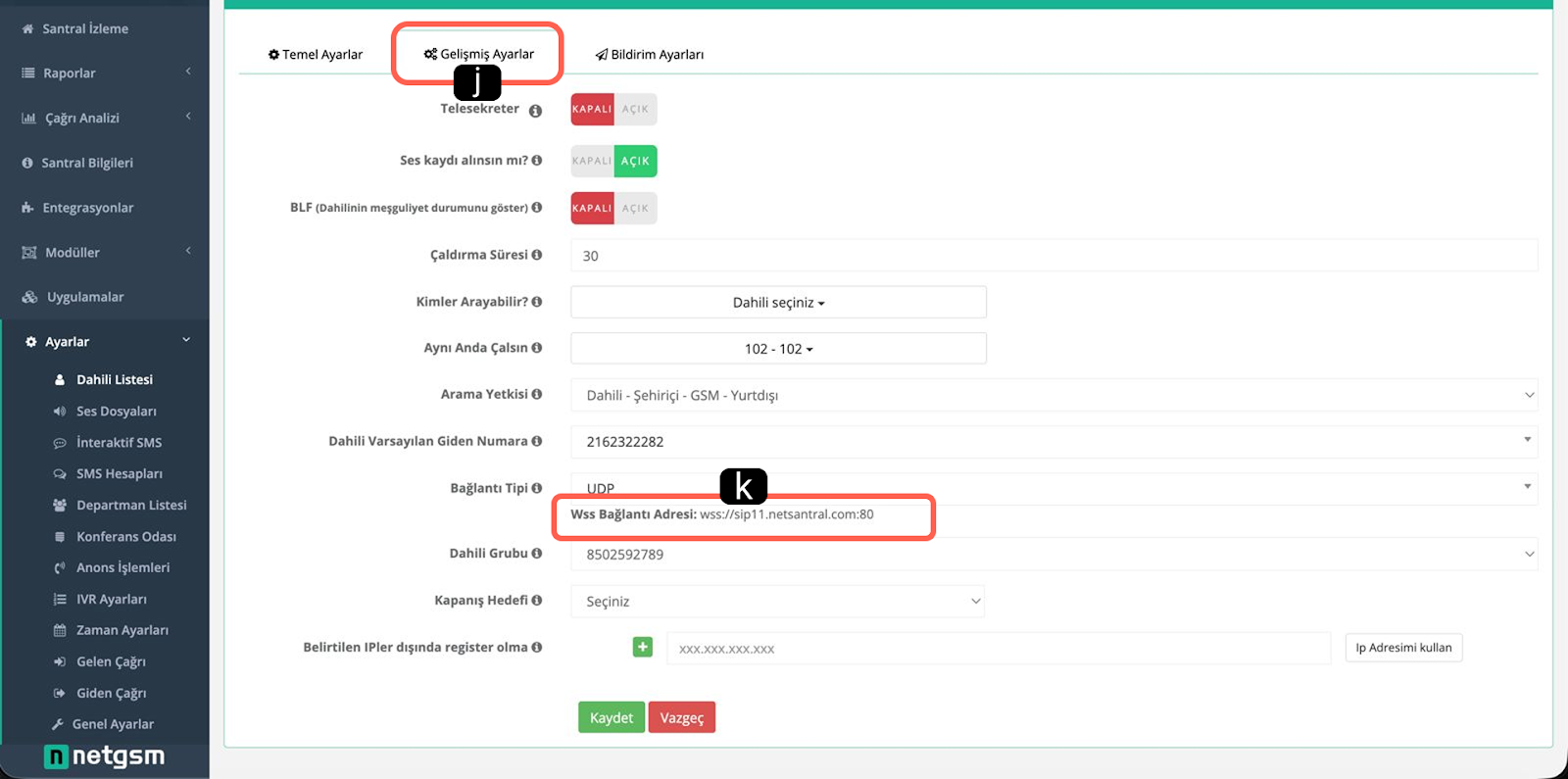
Task: Click the Çaldırma Süresi input field
Action: 1053,256
